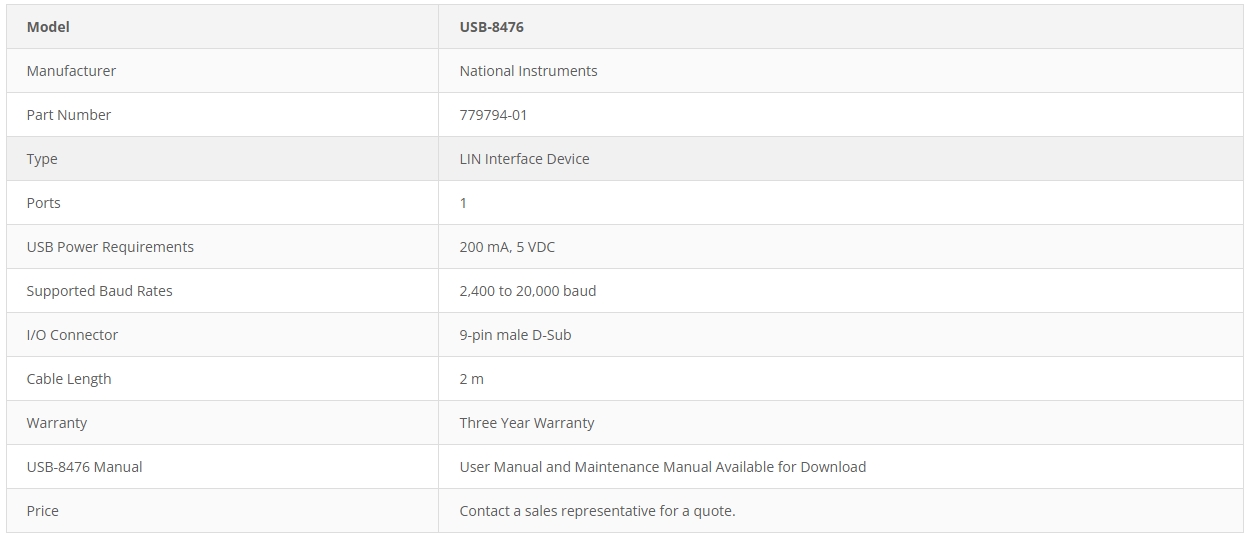
Task: Click the Cable Length label
Action: pos(69,379)
